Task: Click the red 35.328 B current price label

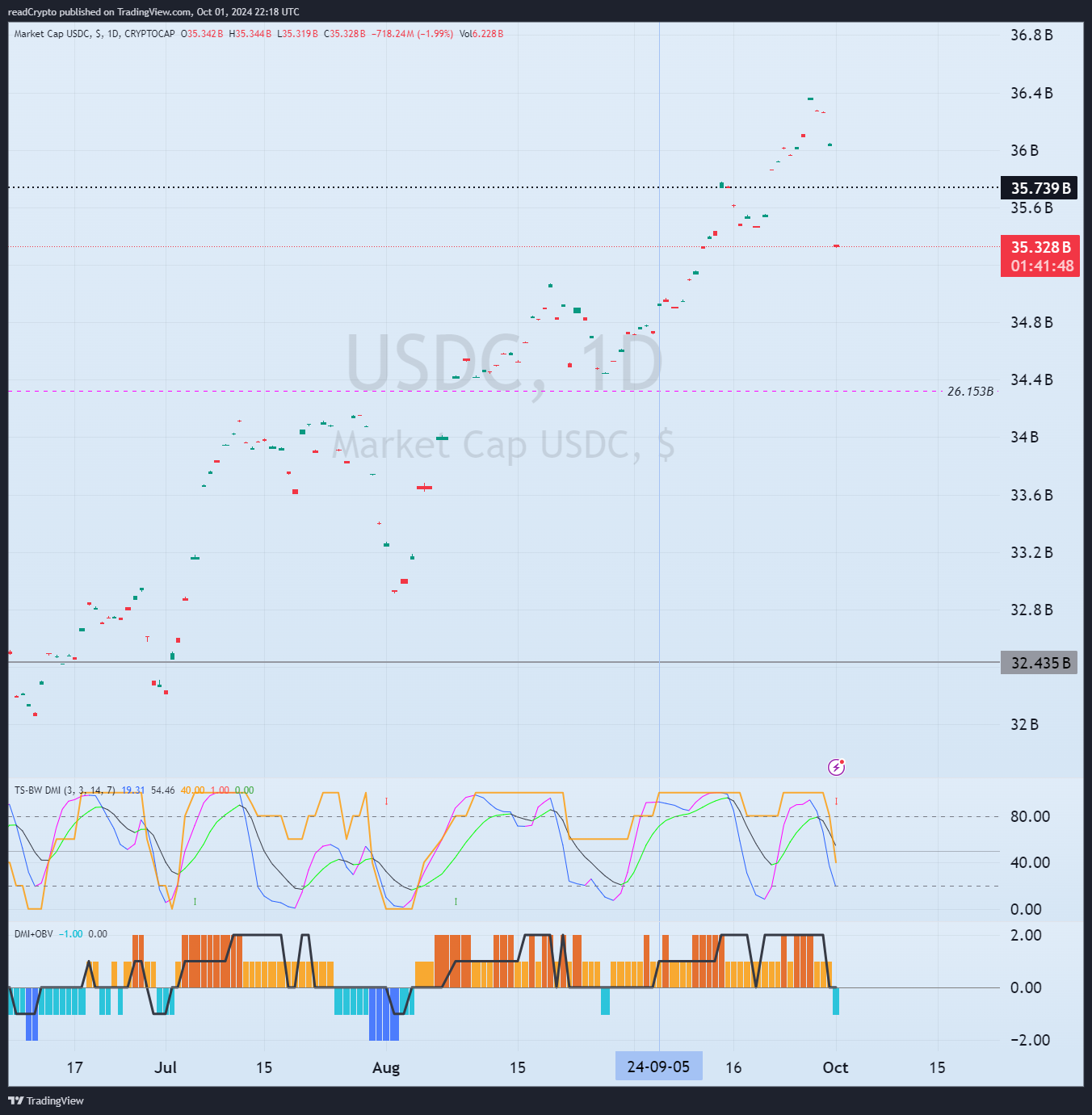Action: [x=1040, y=247]
